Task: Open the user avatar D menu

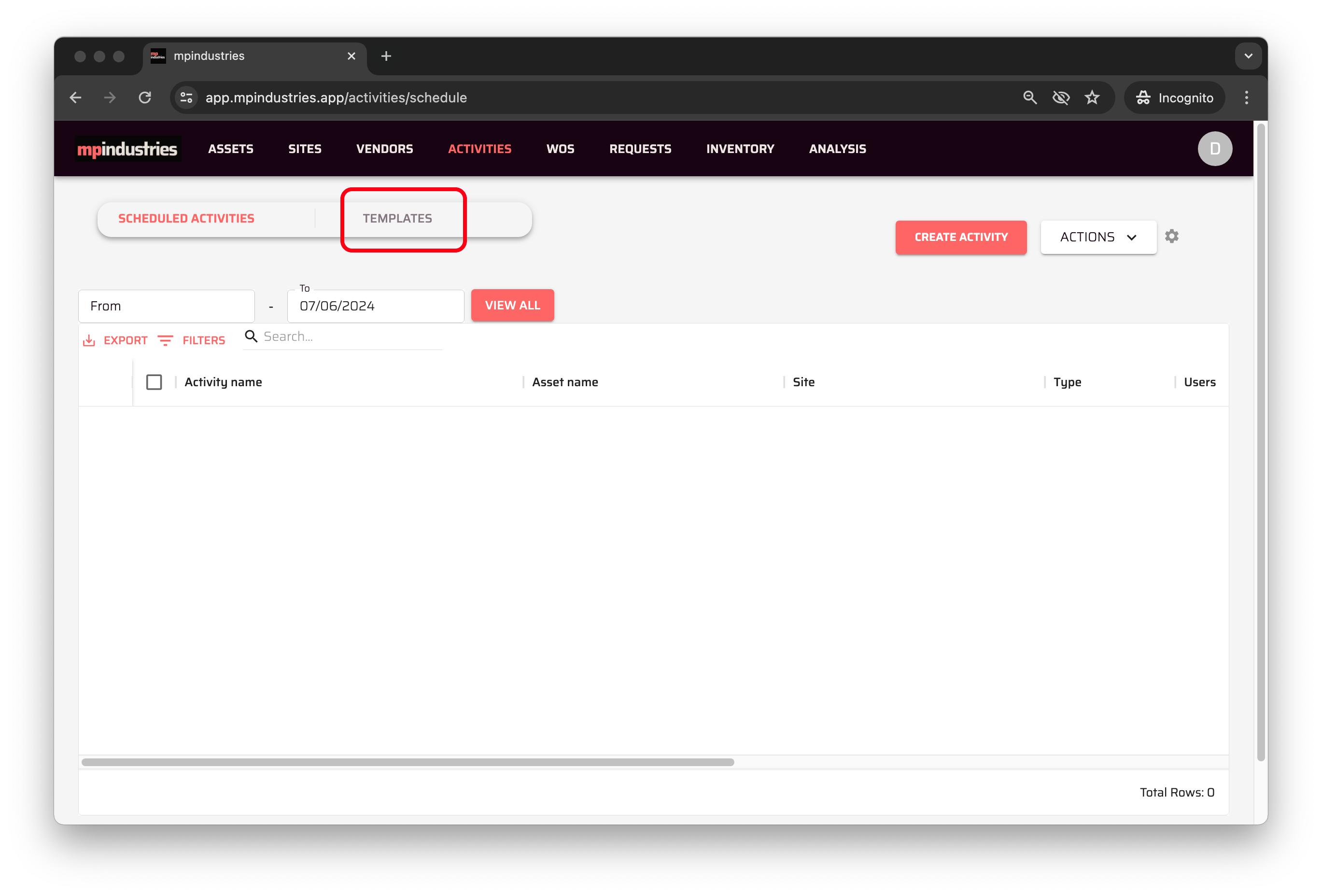Action: coord(1214,149)
